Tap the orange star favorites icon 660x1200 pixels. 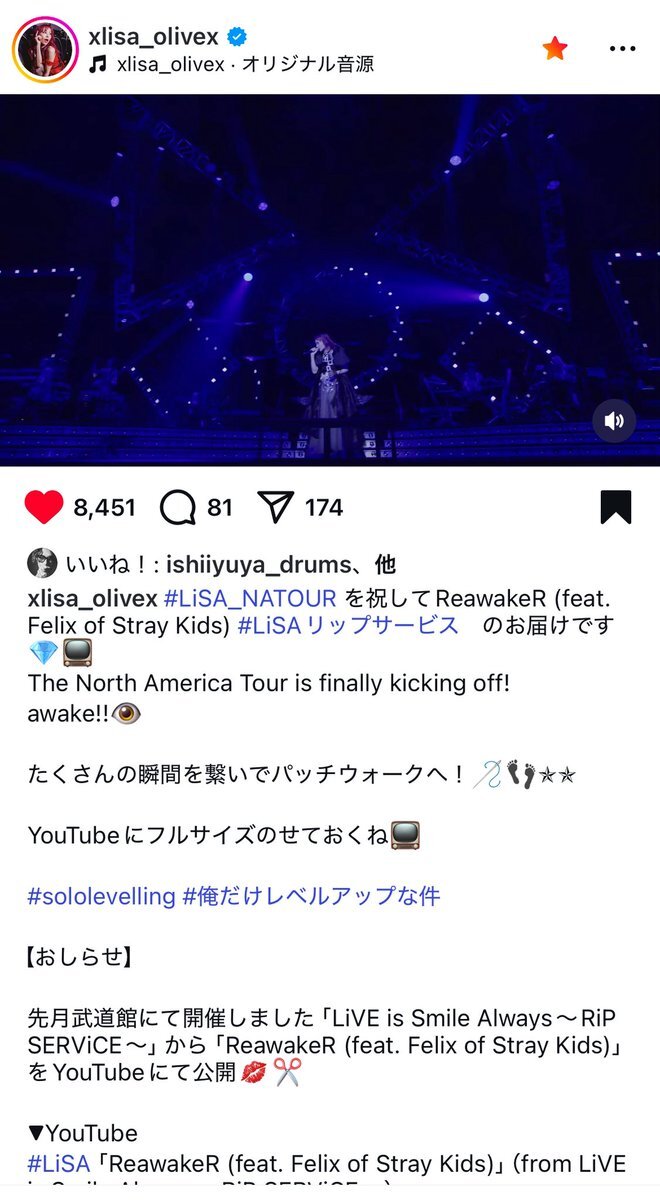click(x=554, y=47)
